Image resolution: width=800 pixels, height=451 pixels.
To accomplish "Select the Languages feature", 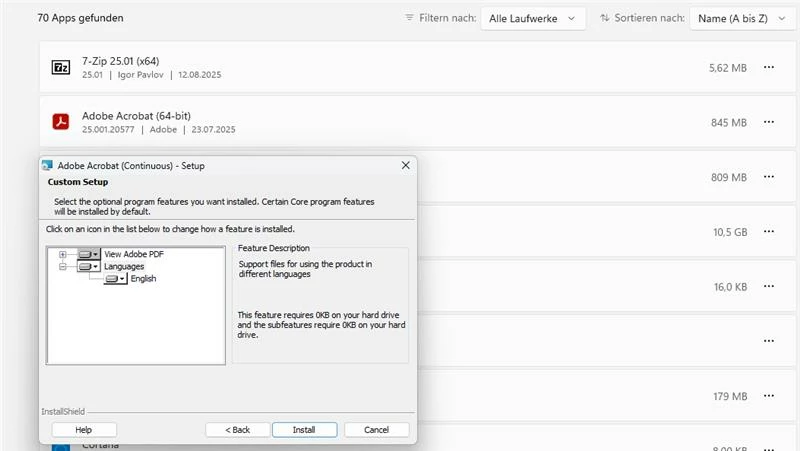I will coord(124,266).
